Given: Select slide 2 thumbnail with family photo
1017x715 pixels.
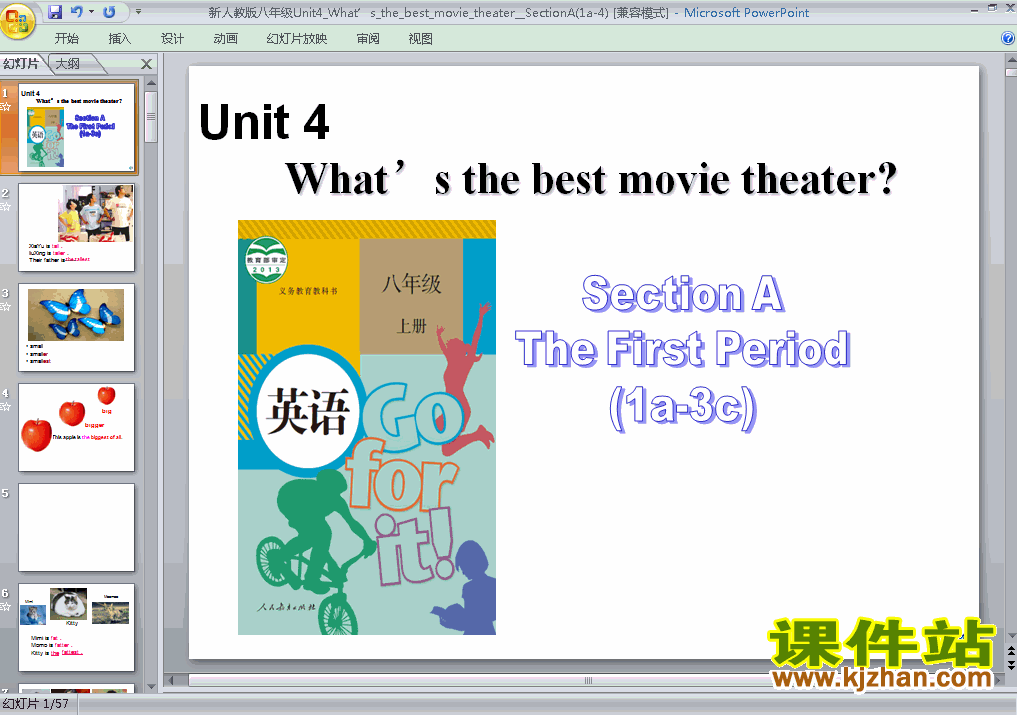Looking at the screenshot, I should coord(77,227).
